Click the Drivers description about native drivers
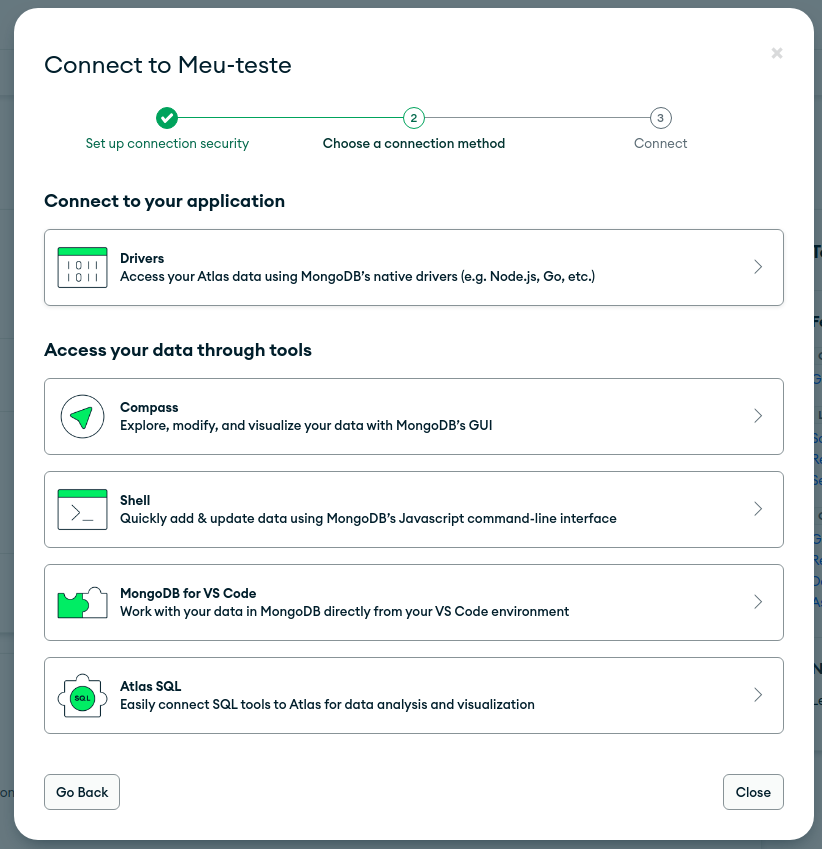 357,277
